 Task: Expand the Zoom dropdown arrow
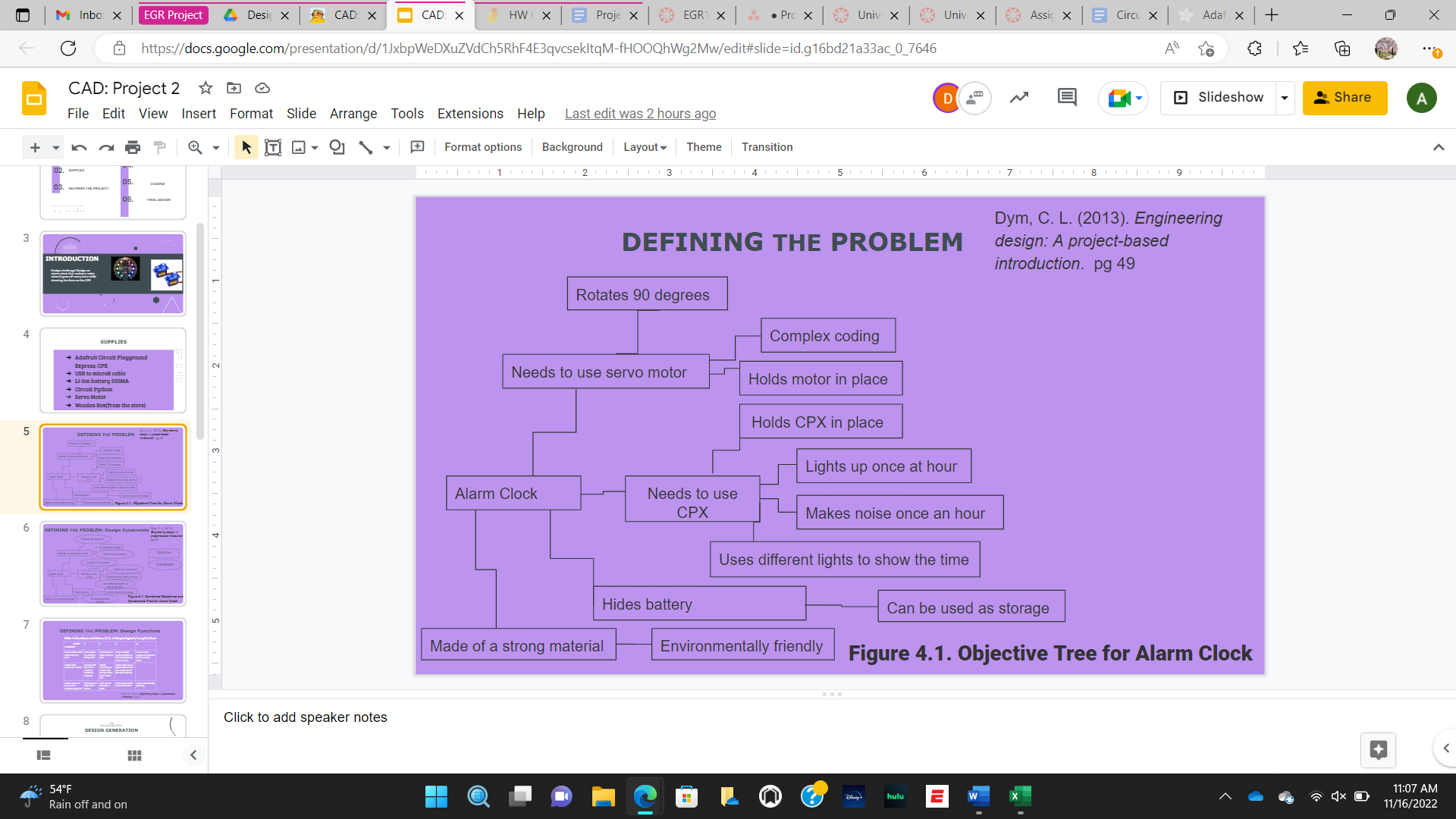[x=215, y=147]
